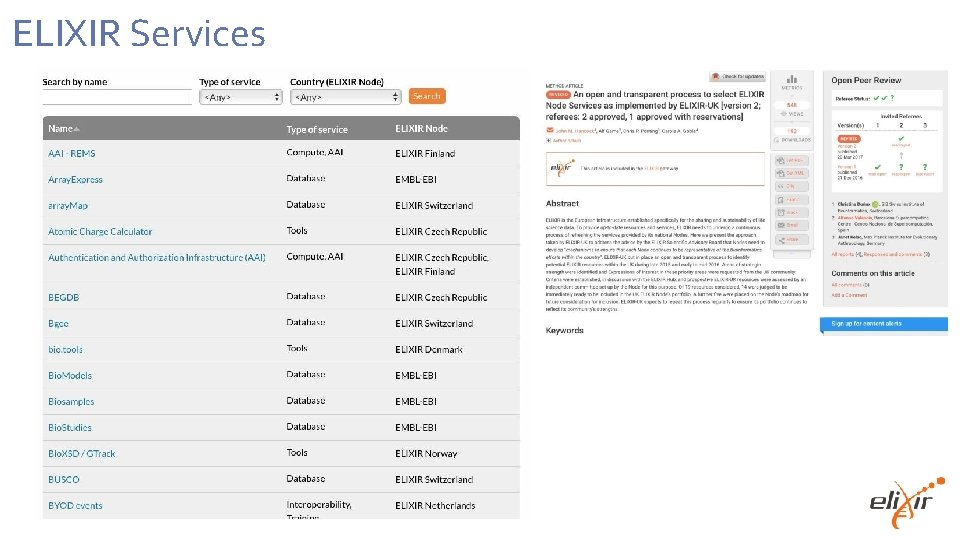Sort by Type of service column header

[317, 130]
